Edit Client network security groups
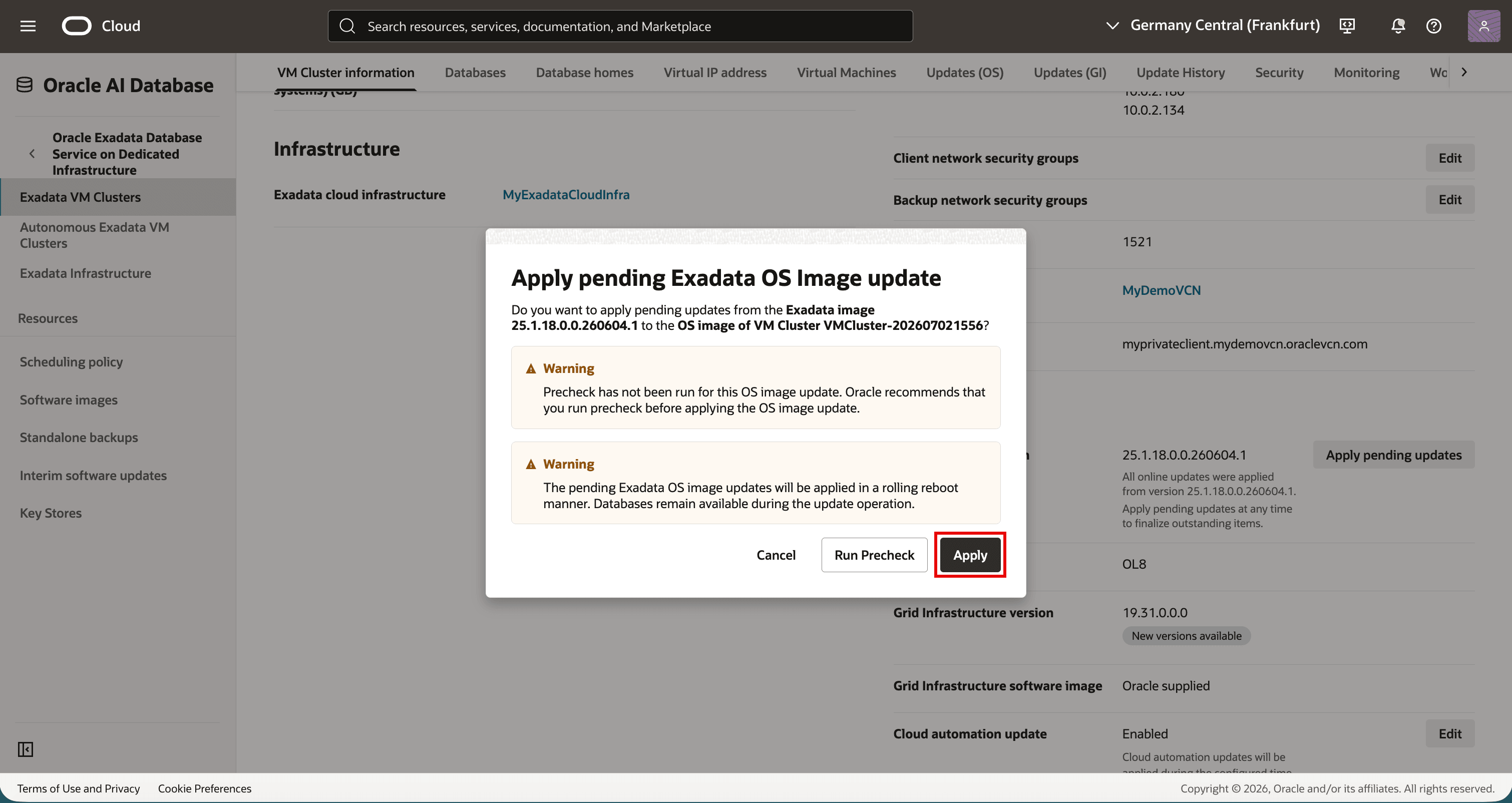This screenshot has width=1512, height=803. click(1450, 158)
